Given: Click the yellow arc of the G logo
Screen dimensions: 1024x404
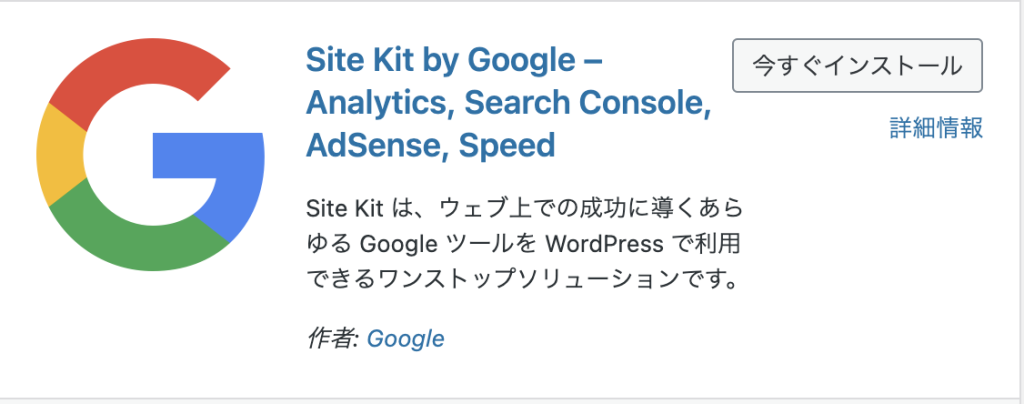Looking at the screenshot, I should (x=60, y=154).
